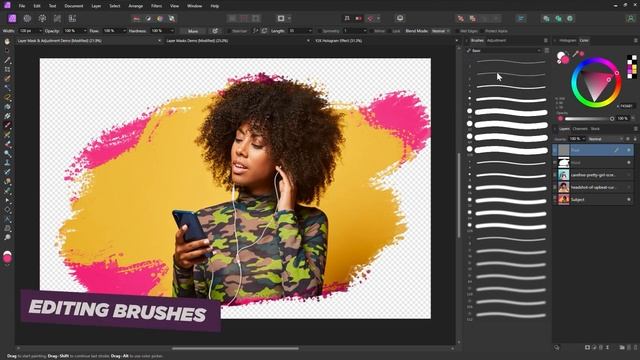The height and width of the screenshot is (360, 640).
Task: Enable the Symmetry checkbox
Action: point(320,31)
